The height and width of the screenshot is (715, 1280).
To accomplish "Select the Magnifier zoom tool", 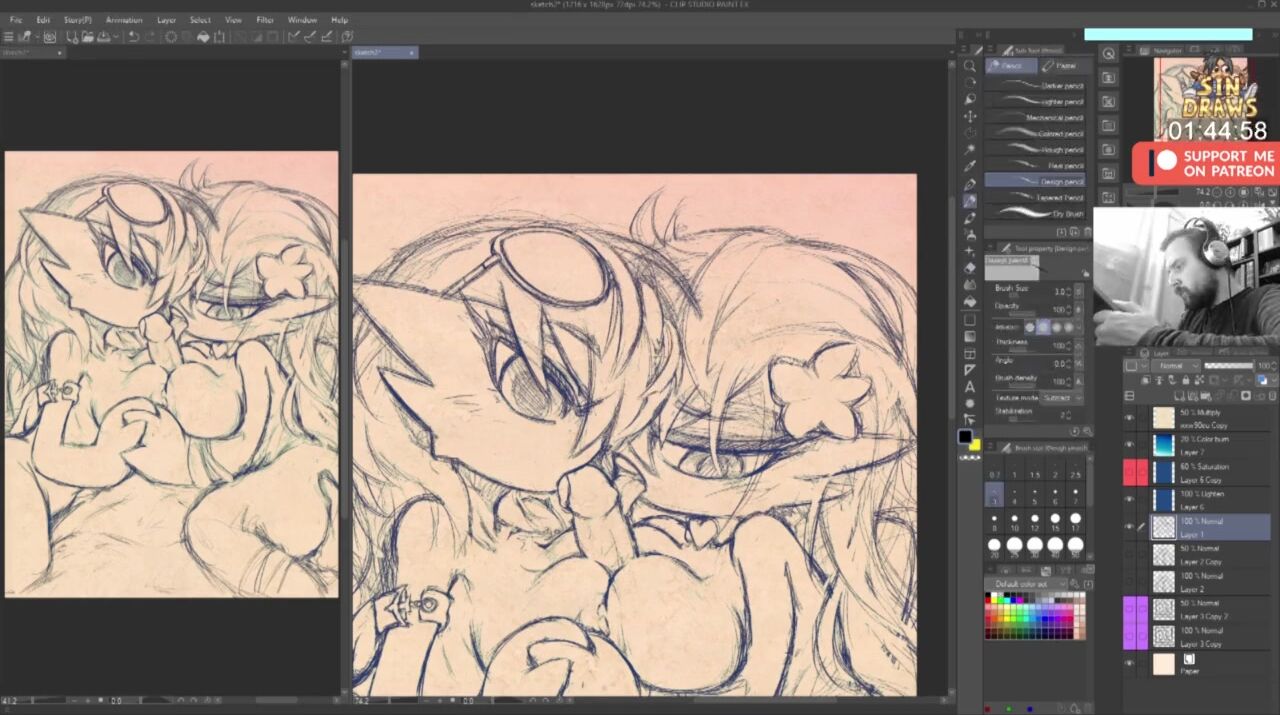I will (x=970, y=66).
